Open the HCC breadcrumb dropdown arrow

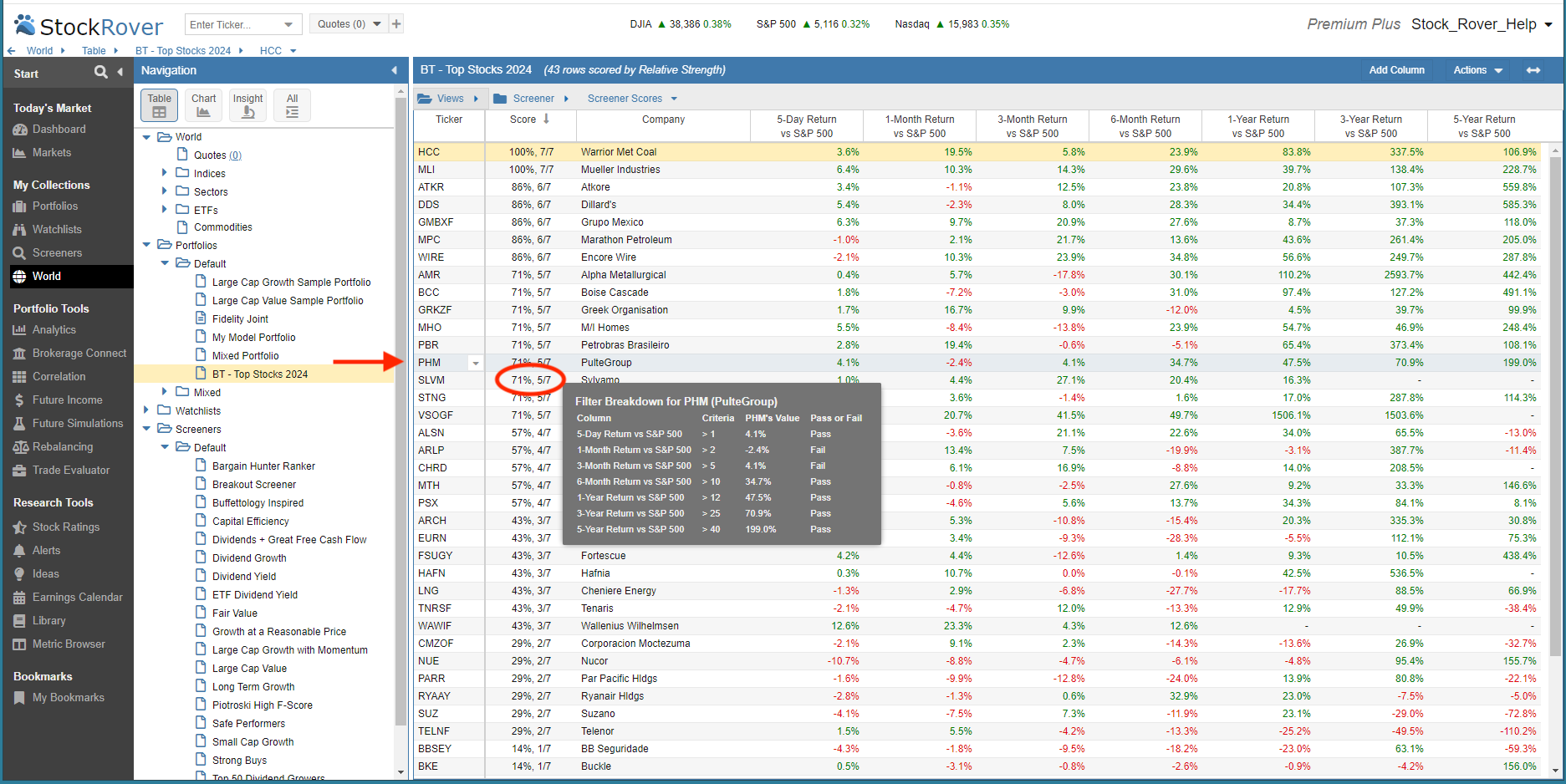(x=293, y=51)
